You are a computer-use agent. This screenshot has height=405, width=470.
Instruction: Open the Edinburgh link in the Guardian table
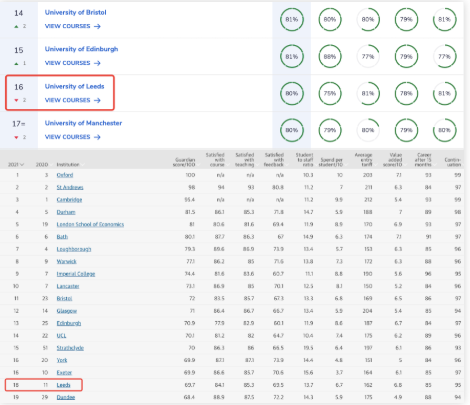click(69, 323)
